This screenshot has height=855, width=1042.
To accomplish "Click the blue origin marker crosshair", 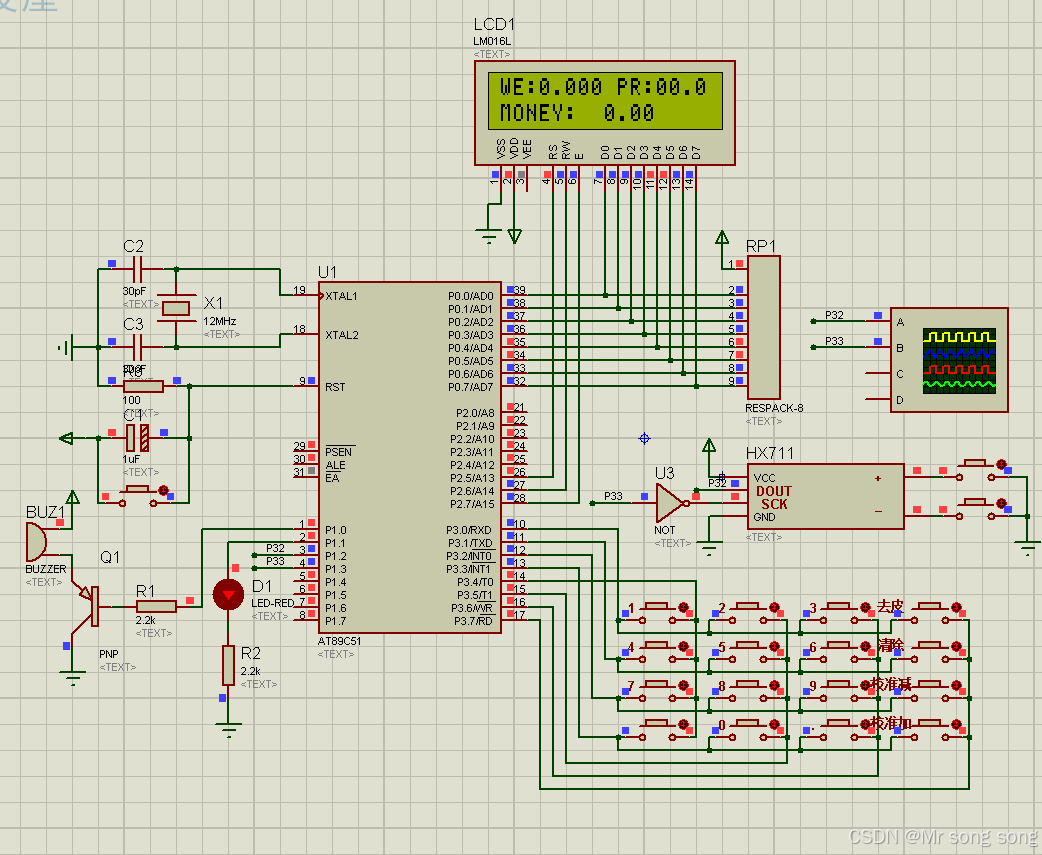I will [644, 438].
